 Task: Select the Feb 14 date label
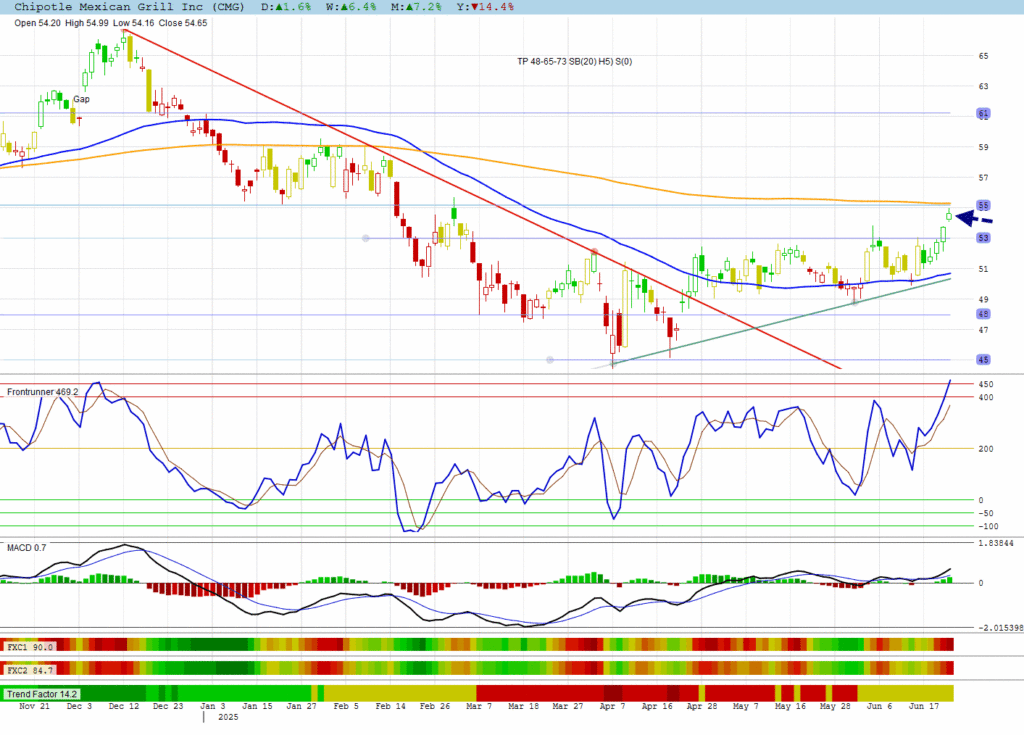(391, 706)
